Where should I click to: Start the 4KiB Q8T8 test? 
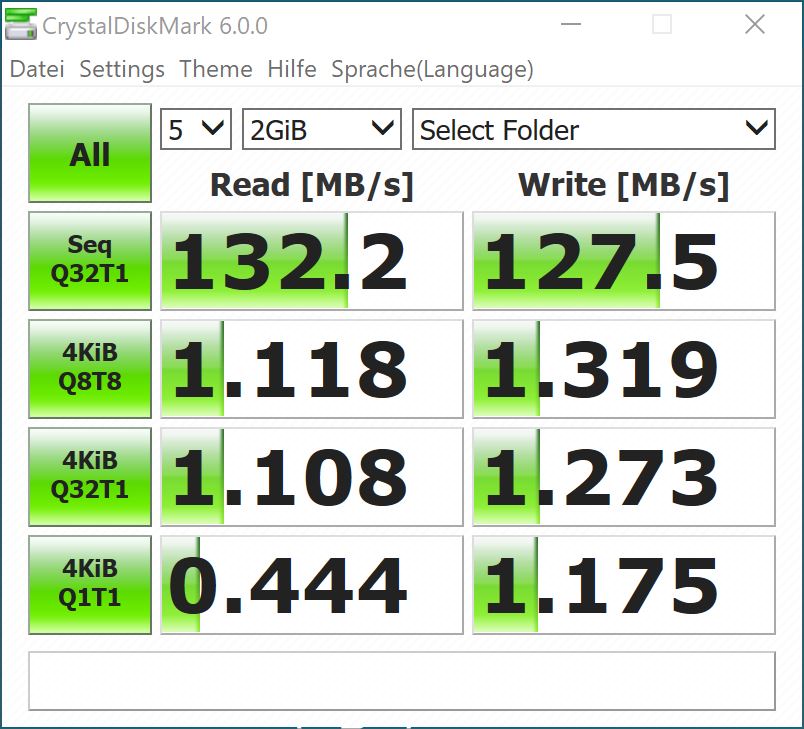(x=90, y=369)
